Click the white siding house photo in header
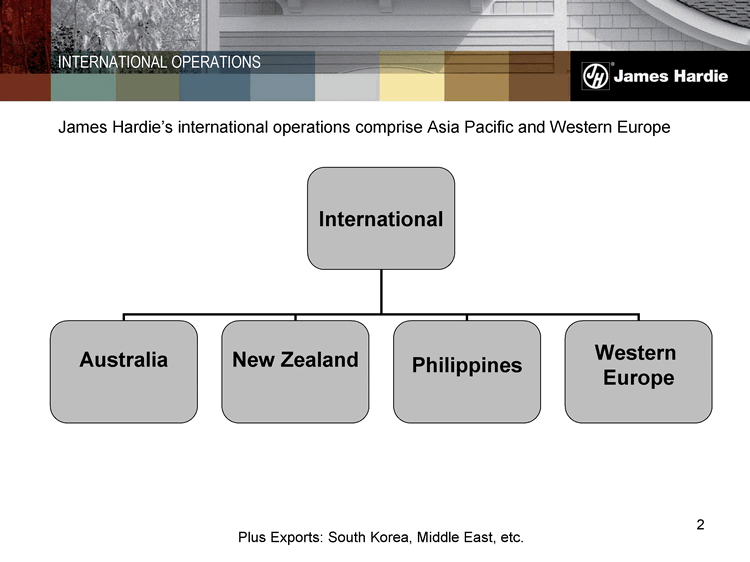 click(400, 25)
